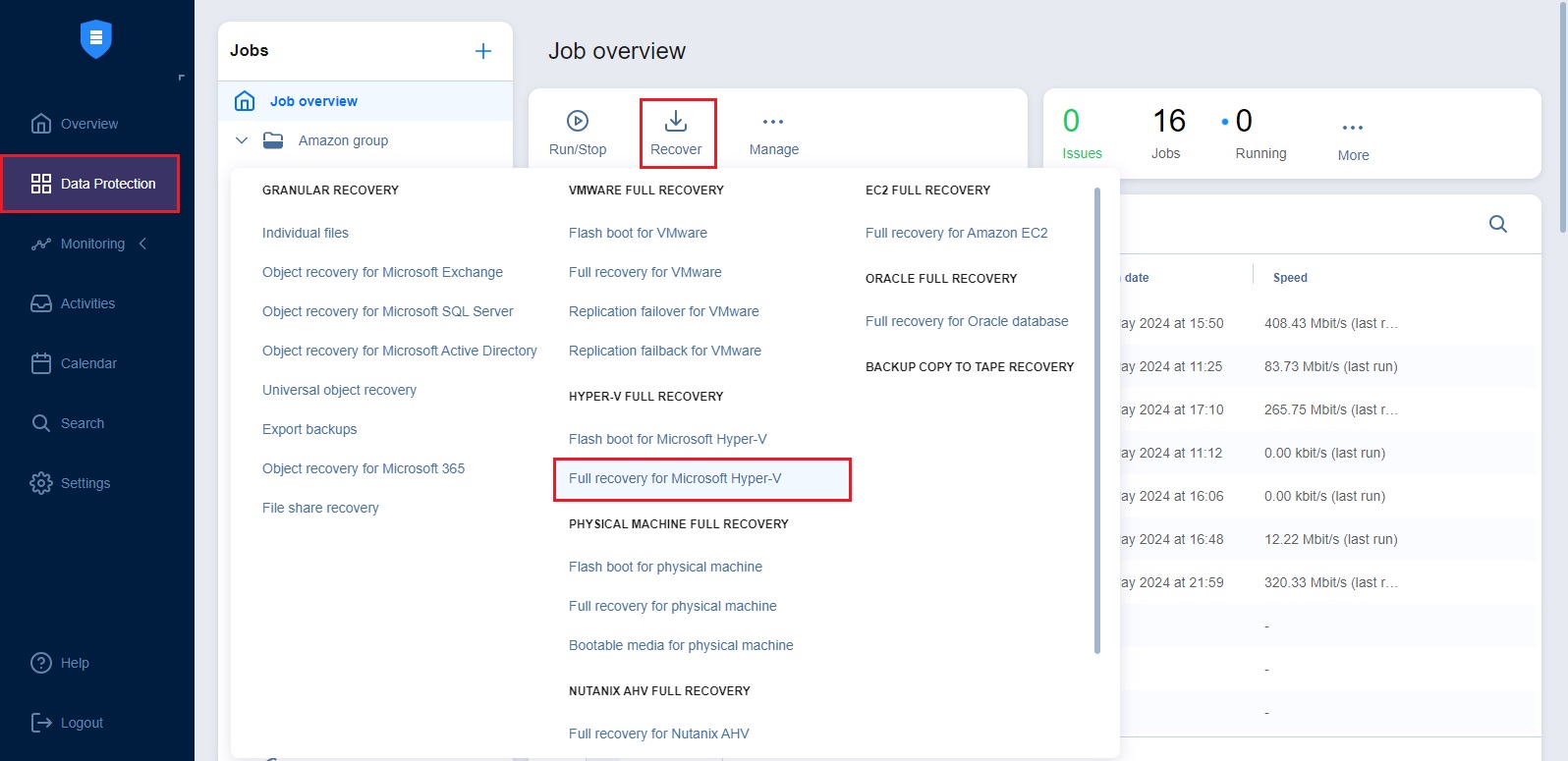Screen dimensions: 1568x761
Task: Click the Run/Stop play icon
Action: click(578, 121)
